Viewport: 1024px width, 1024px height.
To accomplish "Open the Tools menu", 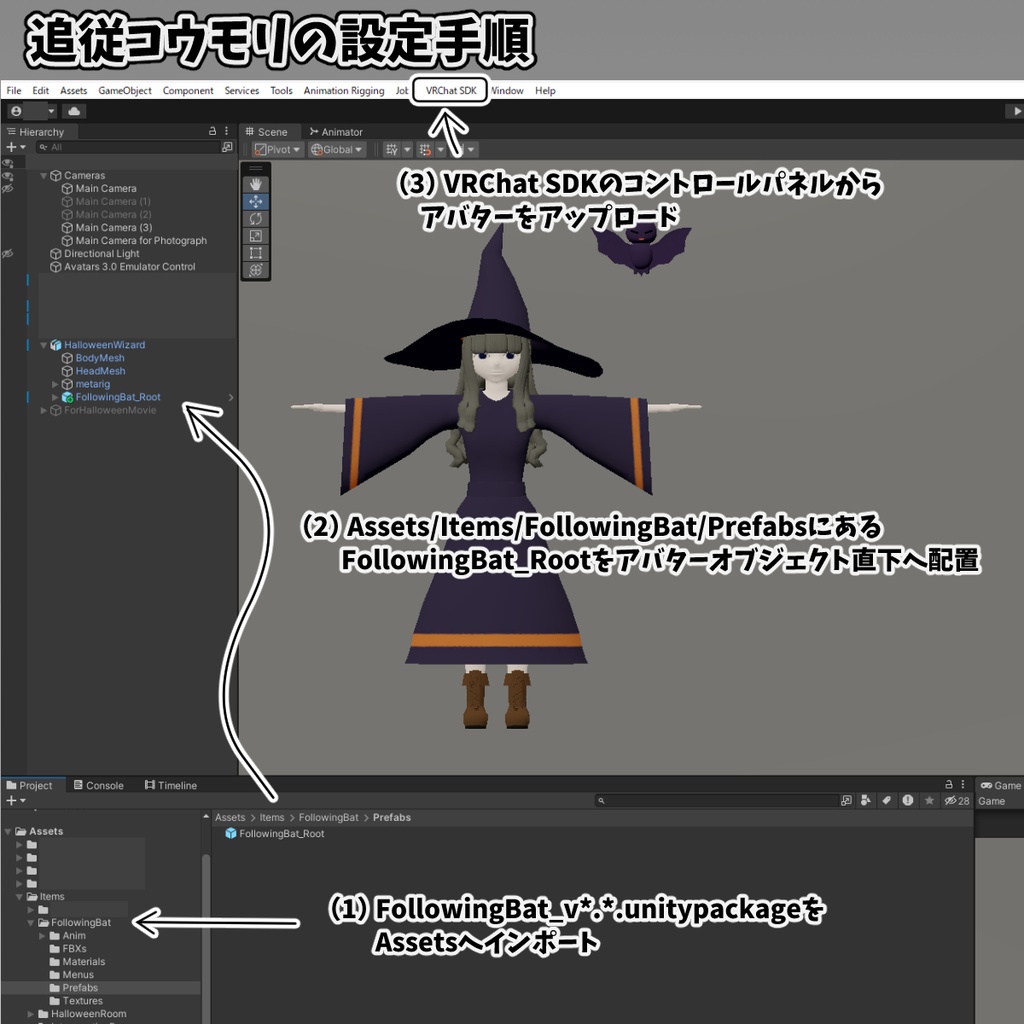I will [281, 91].
